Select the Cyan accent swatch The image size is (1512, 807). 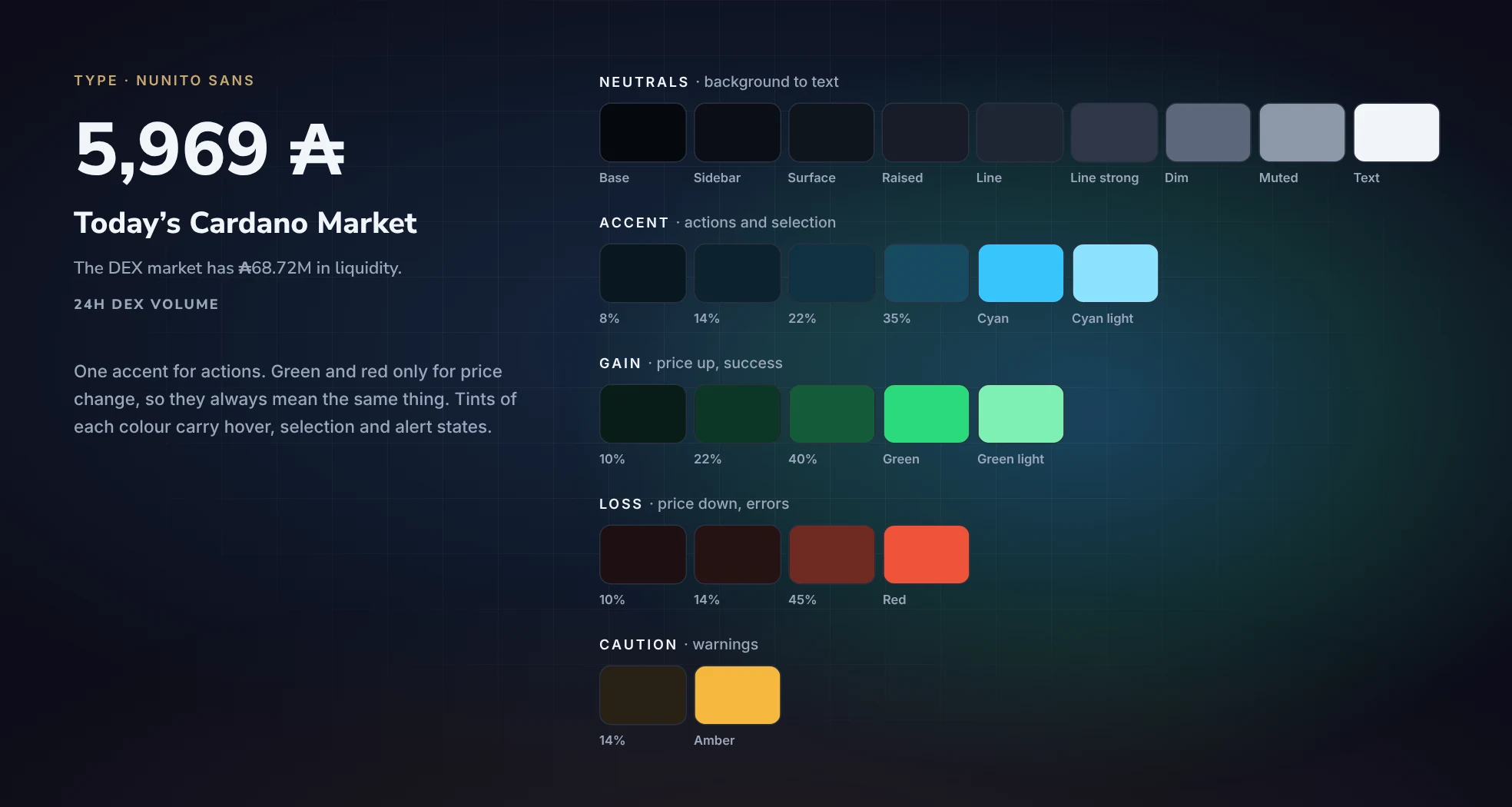point(1020,273)
